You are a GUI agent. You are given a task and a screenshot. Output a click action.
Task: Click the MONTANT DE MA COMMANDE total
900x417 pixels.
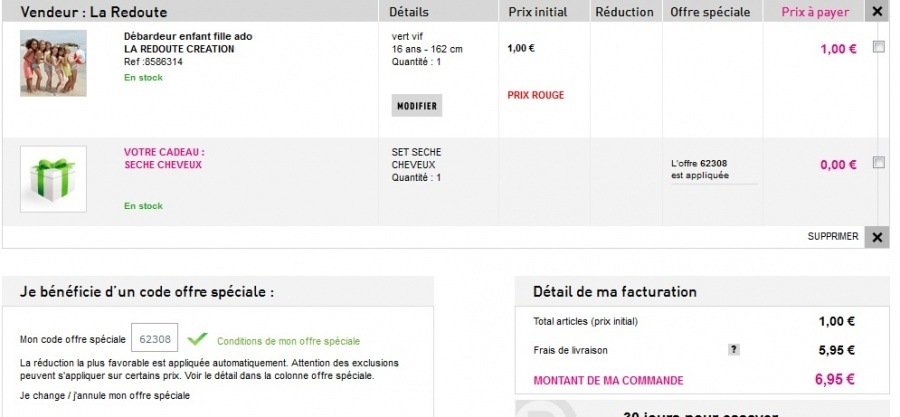click(608, 380)
